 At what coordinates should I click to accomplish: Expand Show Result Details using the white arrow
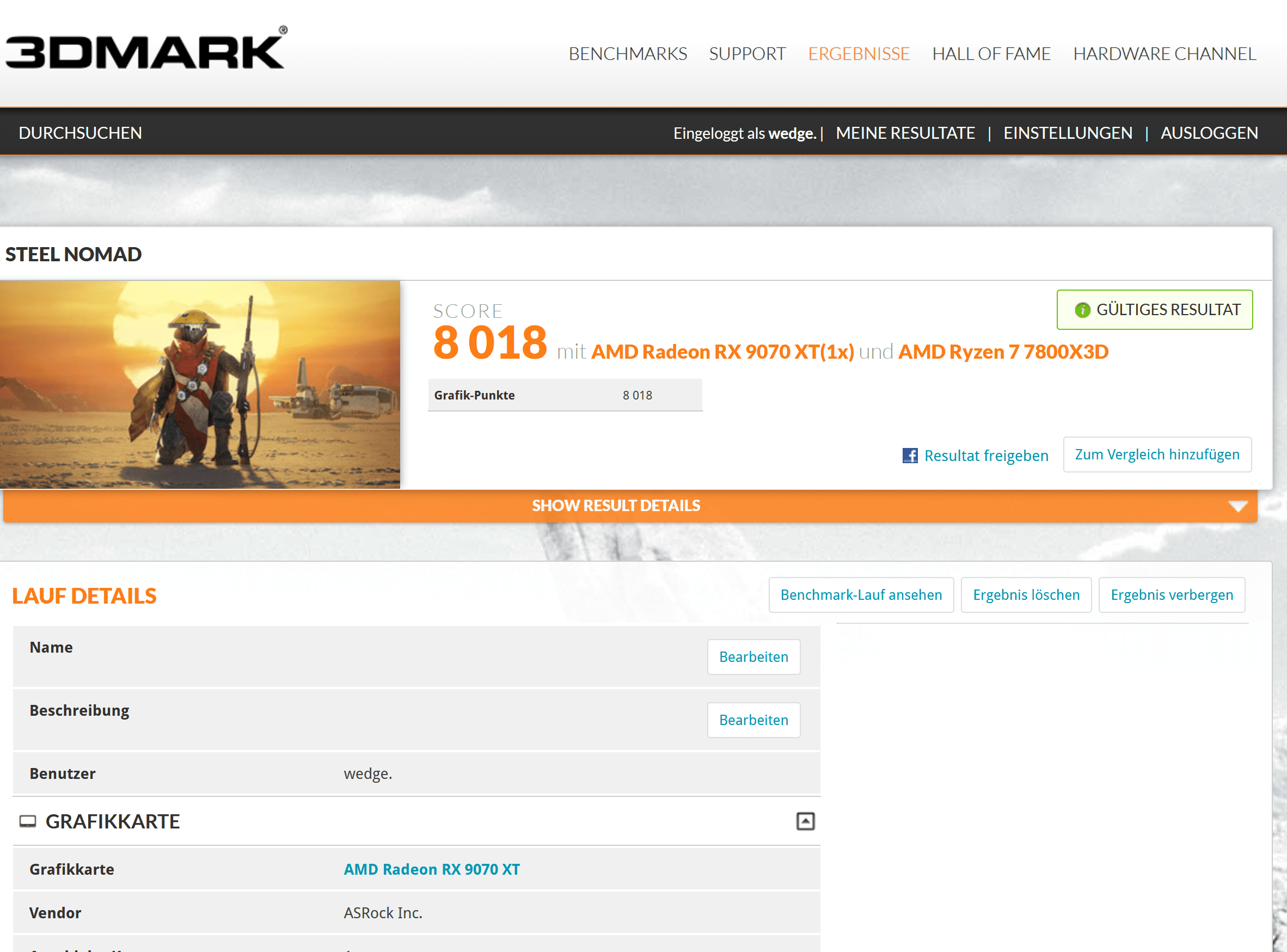(x=1237, y=506)
